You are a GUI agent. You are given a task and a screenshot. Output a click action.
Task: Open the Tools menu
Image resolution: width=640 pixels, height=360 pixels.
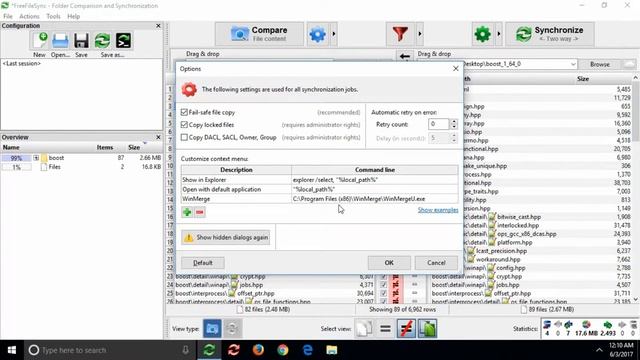coord(53,16)
